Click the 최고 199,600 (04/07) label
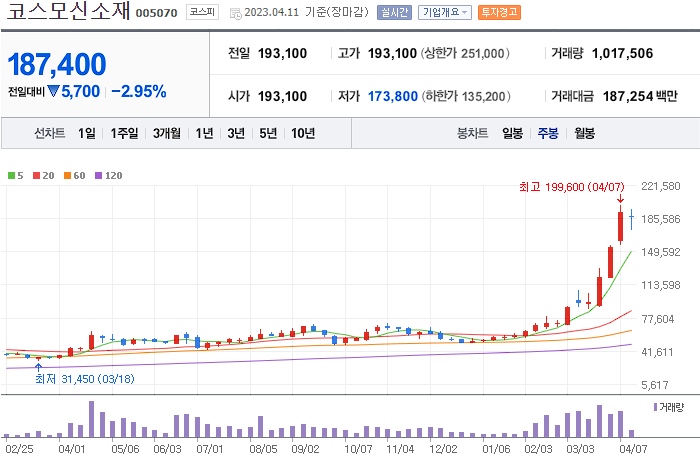This screenshot has height=455, width=700. [x=571, y=187]
